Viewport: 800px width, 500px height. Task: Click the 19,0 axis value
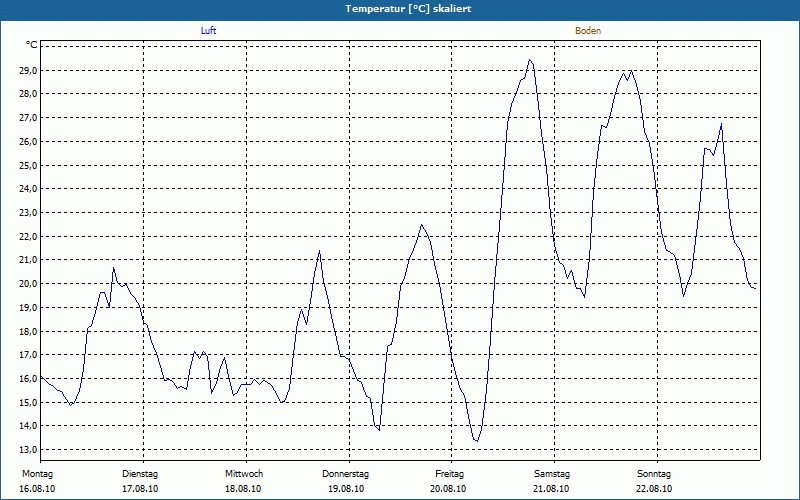(x=28, y=308)
